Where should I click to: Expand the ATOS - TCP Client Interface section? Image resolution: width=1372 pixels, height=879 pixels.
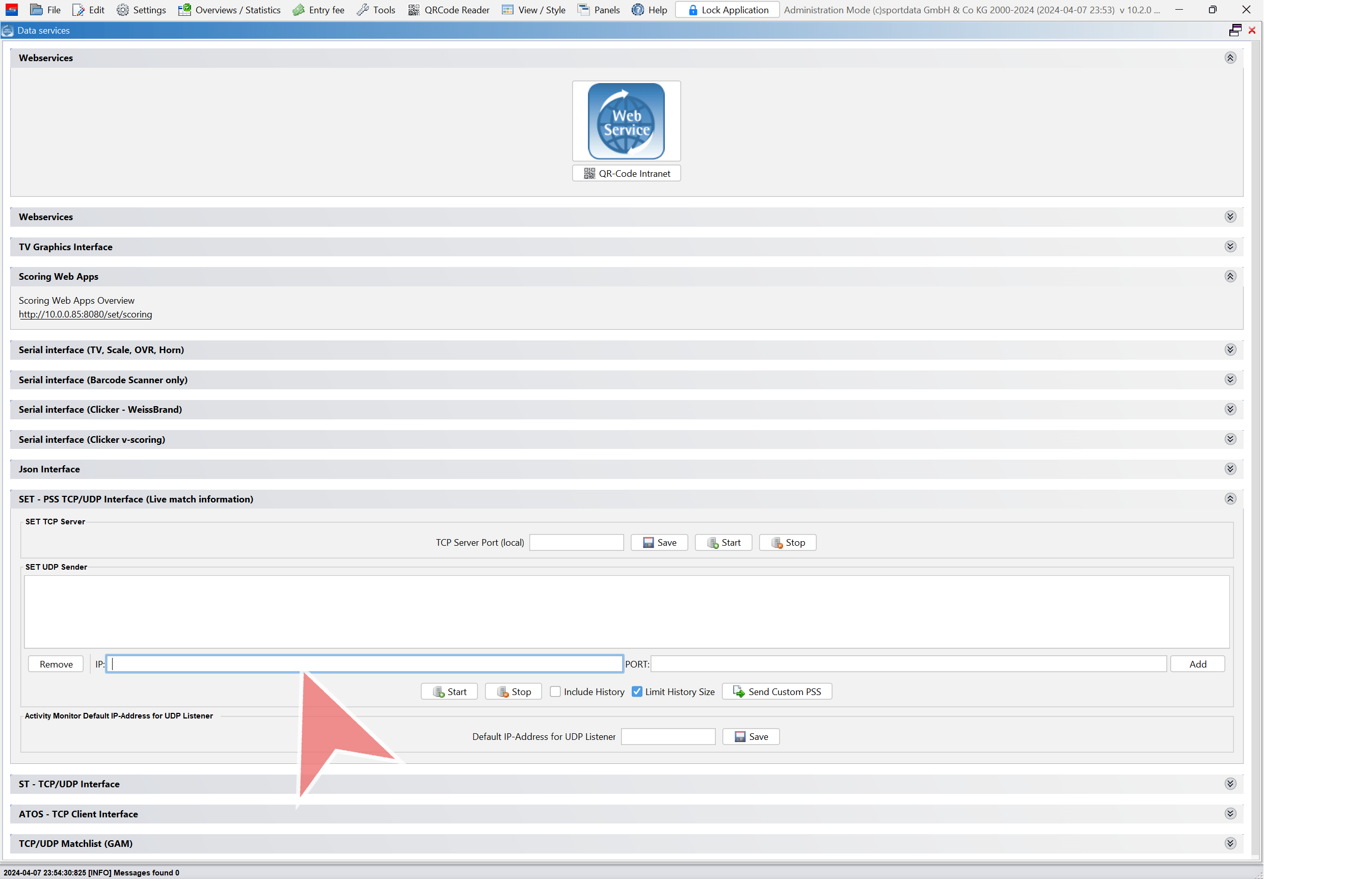[1230, 813]
